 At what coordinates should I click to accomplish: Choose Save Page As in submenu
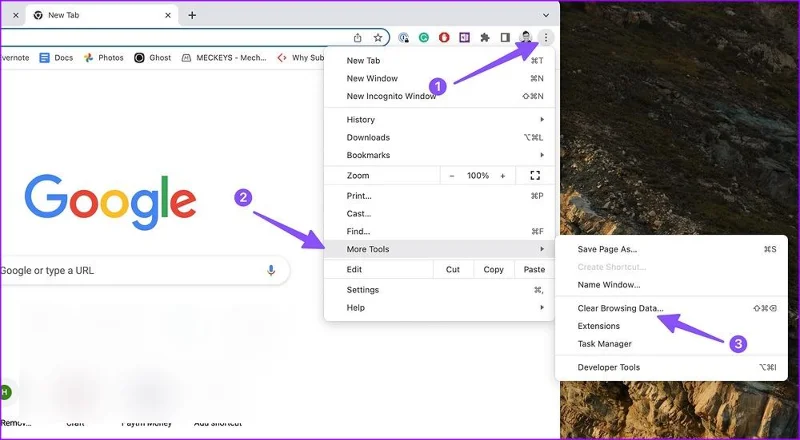pos(671,250)
